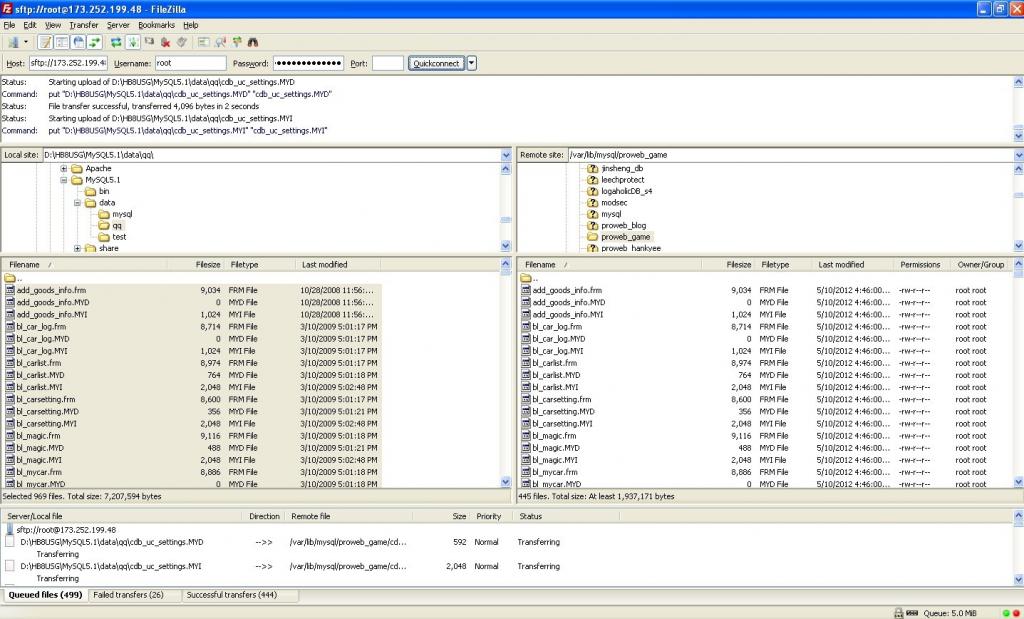Toggle the message log display
Screen dimensions: 1024x619
coord(45,42)
